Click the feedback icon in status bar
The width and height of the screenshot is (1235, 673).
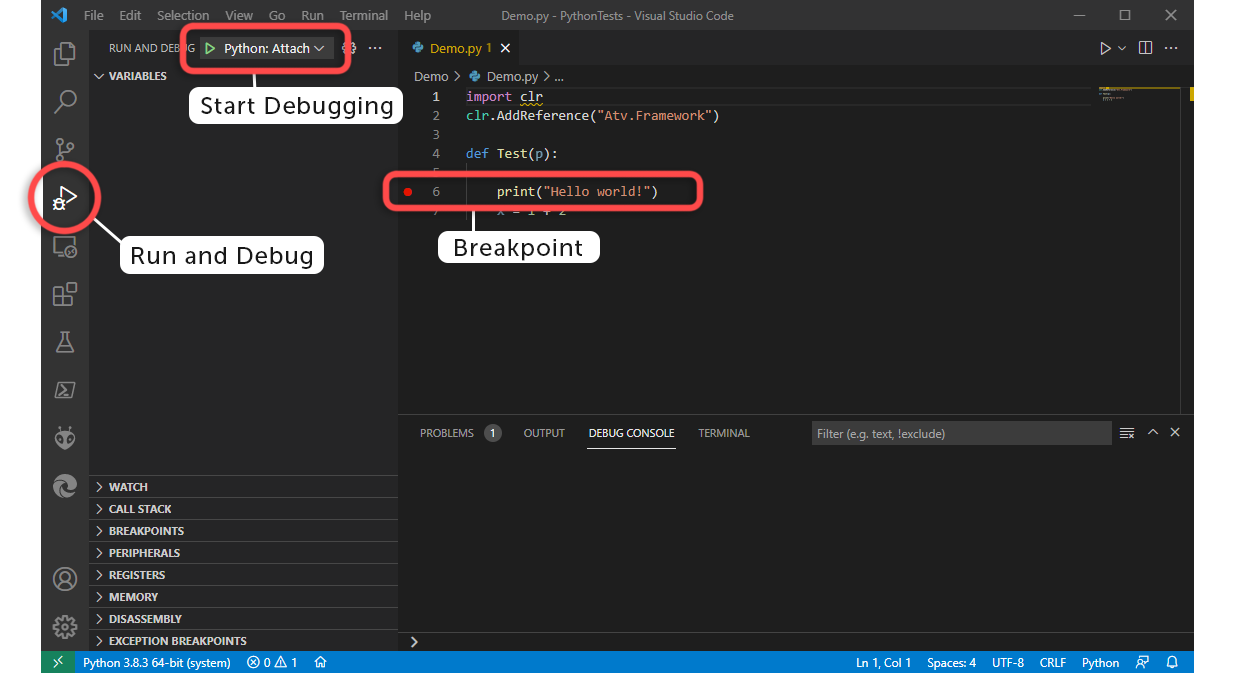pyautogui.click(x=1142, y=662)
